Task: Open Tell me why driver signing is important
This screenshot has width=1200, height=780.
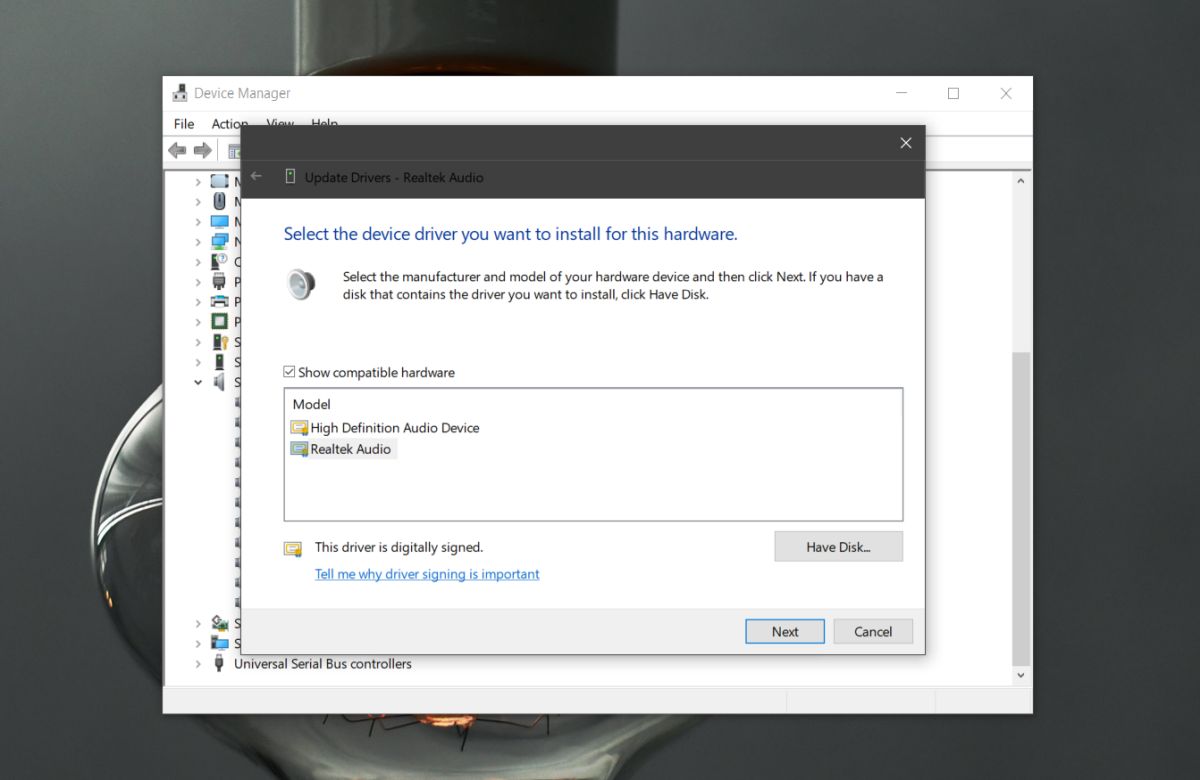Action: (427, 574)
